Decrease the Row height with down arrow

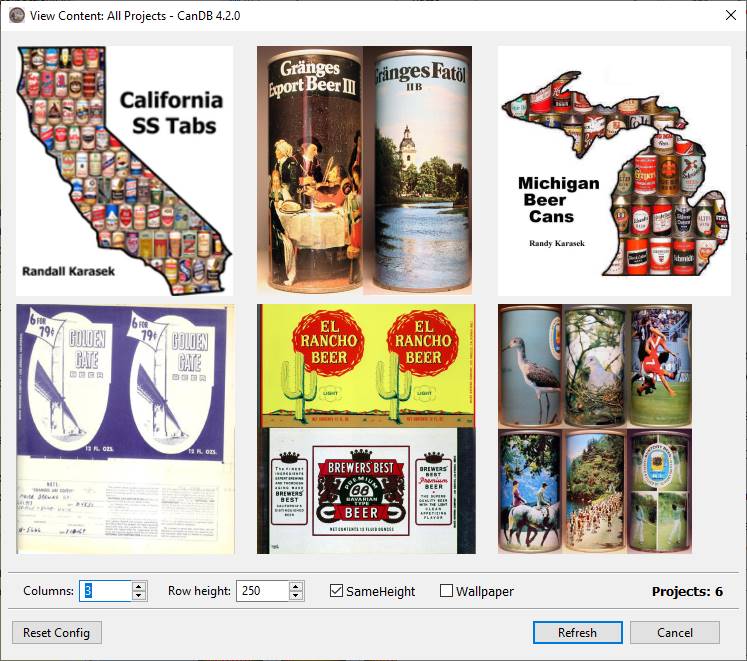coord(296,596)
